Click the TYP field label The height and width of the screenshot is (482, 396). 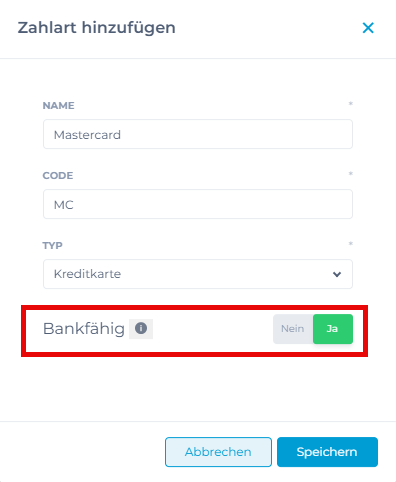[x=52, y=246]
